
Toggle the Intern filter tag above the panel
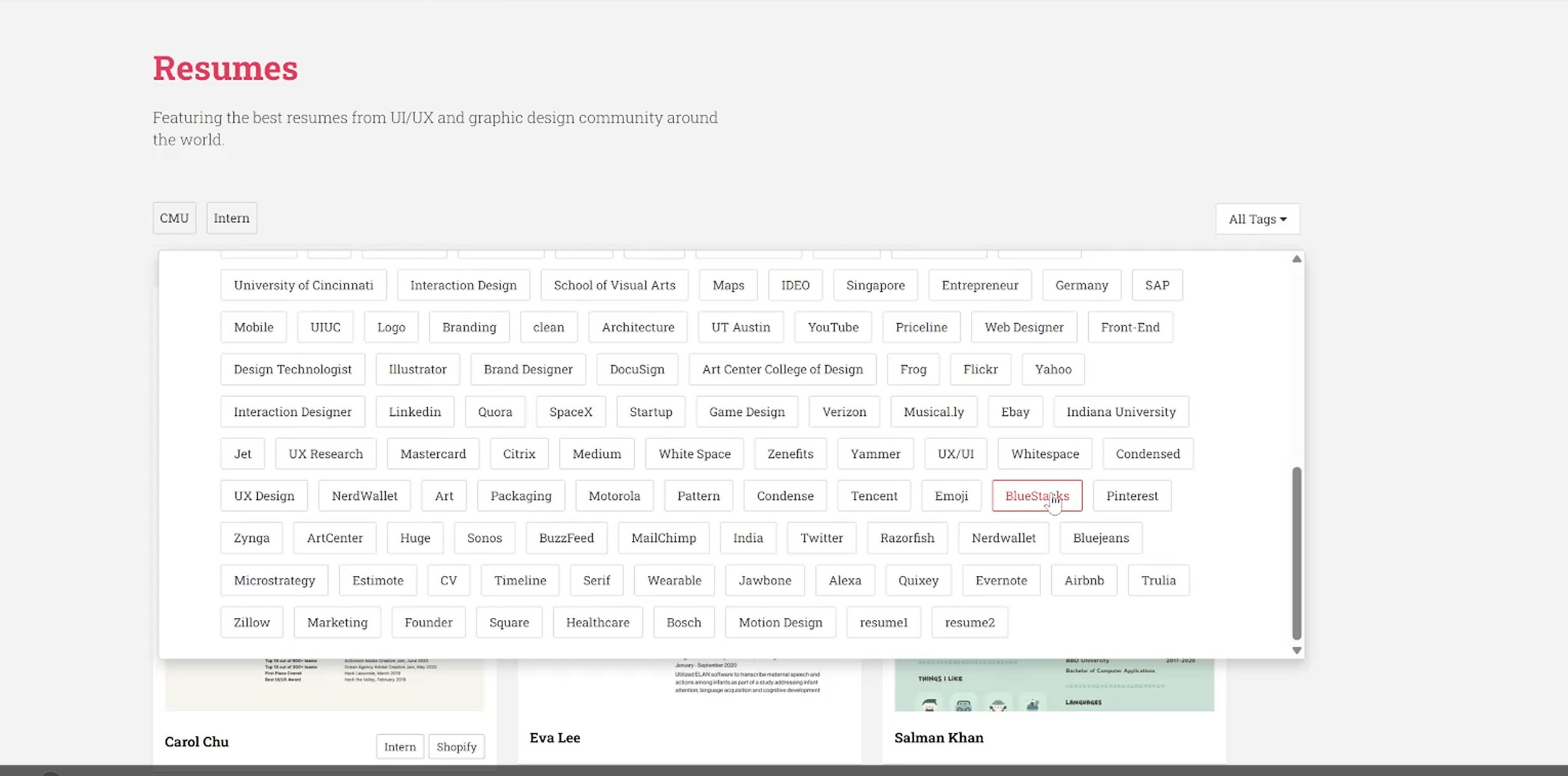tap(231, 218)
